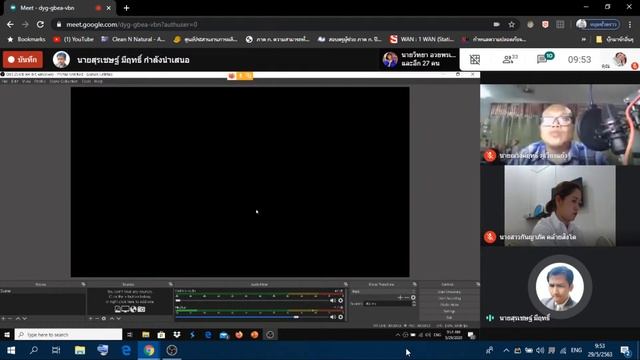The width and height of the screenshot is (640, 360).
Task: Open the notification center icon
Action: tap(625, 350)
